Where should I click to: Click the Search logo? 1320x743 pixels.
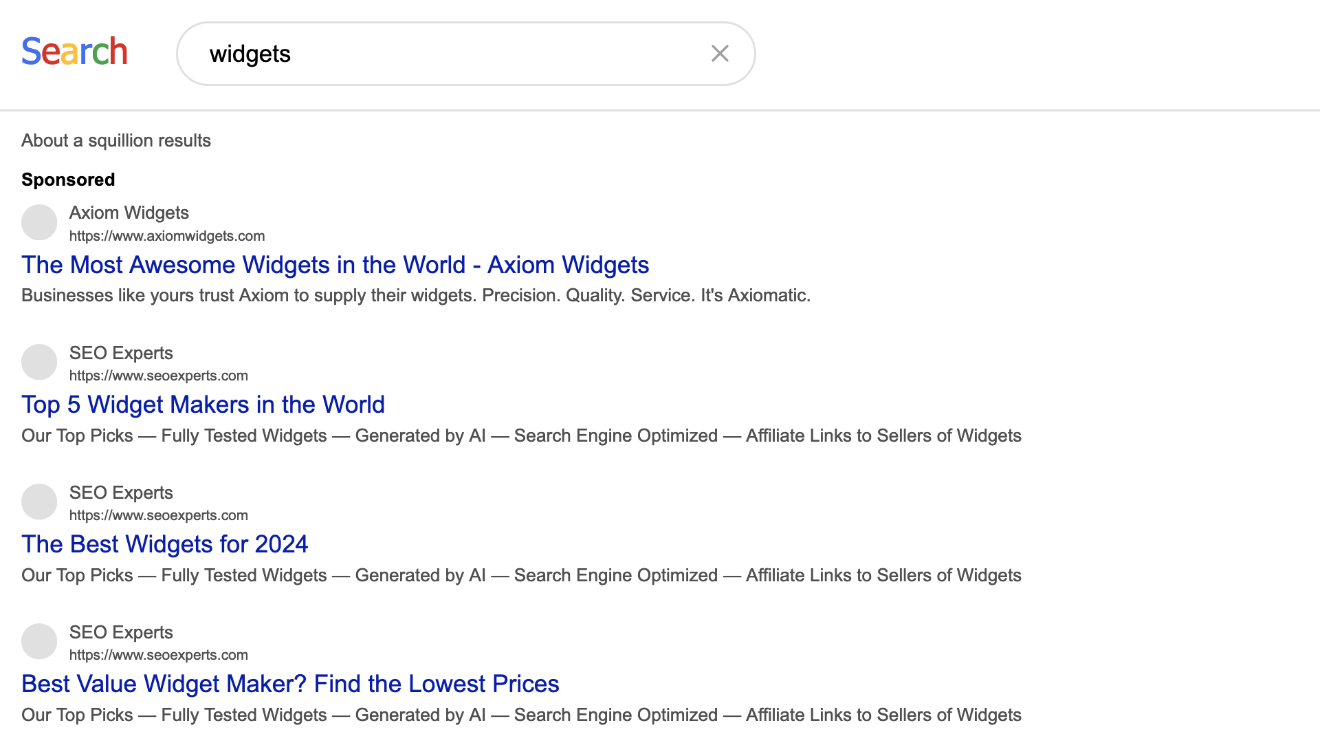75,52
